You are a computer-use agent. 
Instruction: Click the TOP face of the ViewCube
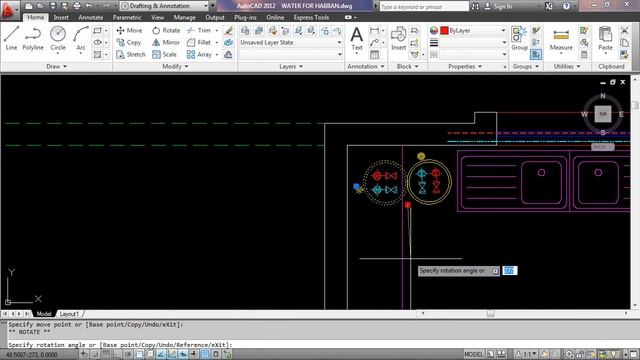[x=603, y=114]
